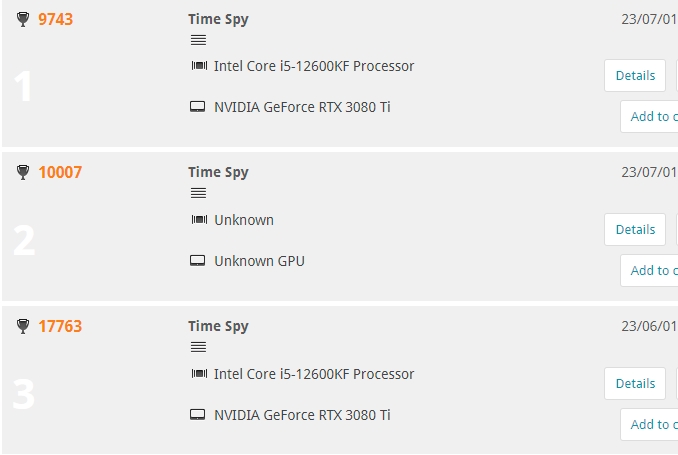Add first result to compare
678x455 pixels.
(x=652, y=116)
